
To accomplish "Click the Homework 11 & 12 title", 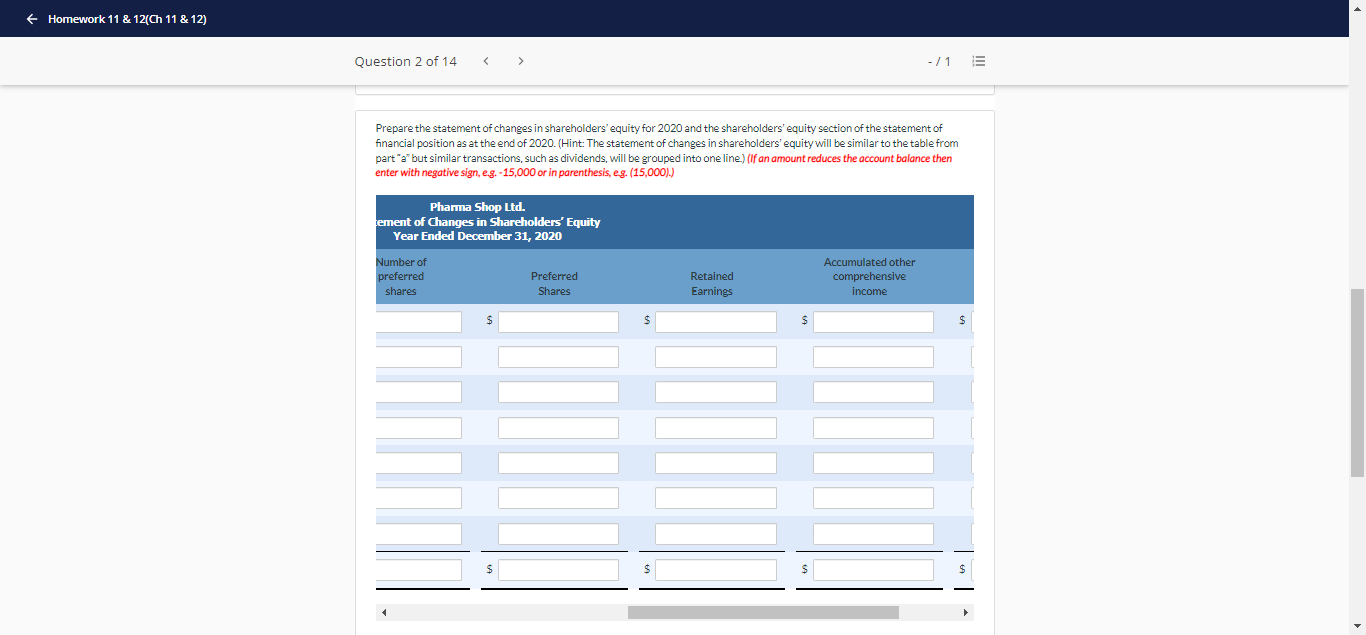I will 127,19.
